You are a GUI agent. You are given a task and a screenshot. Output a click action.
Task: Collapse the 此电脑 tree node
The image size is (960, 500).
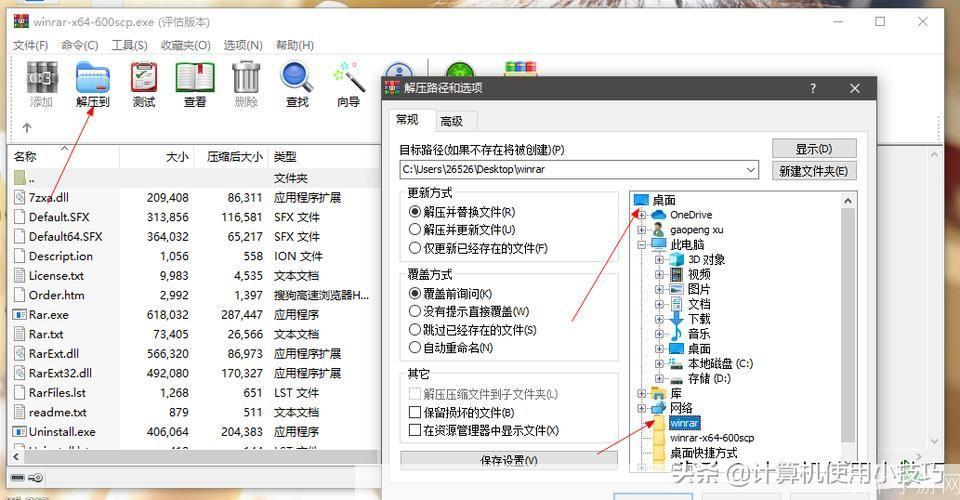(x=641, y=245)
